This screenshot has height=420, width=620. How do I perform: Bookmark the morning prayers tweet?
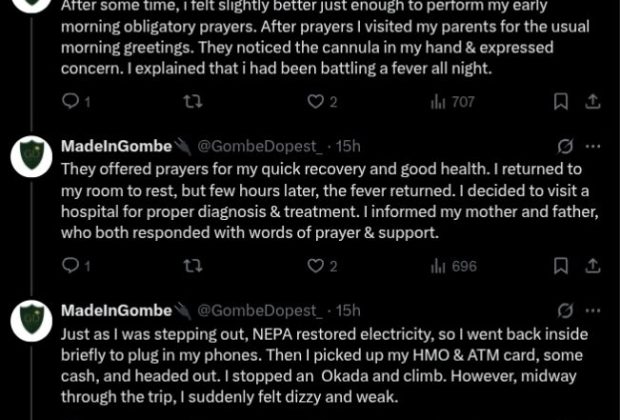pyautogui.click(x=561, y=102)
